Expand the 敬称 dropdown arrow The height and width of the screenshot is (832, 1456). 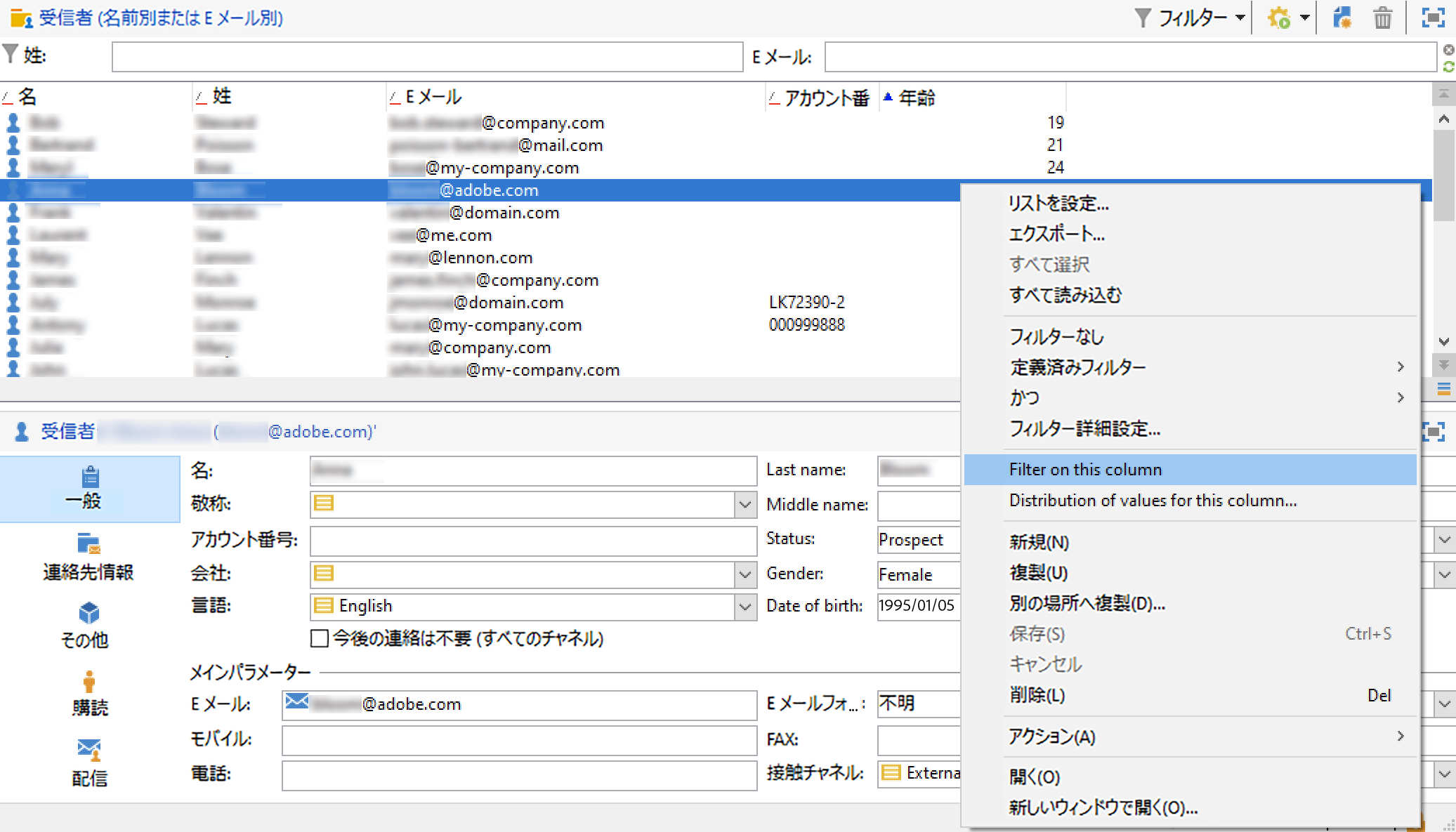coord(745,504)
